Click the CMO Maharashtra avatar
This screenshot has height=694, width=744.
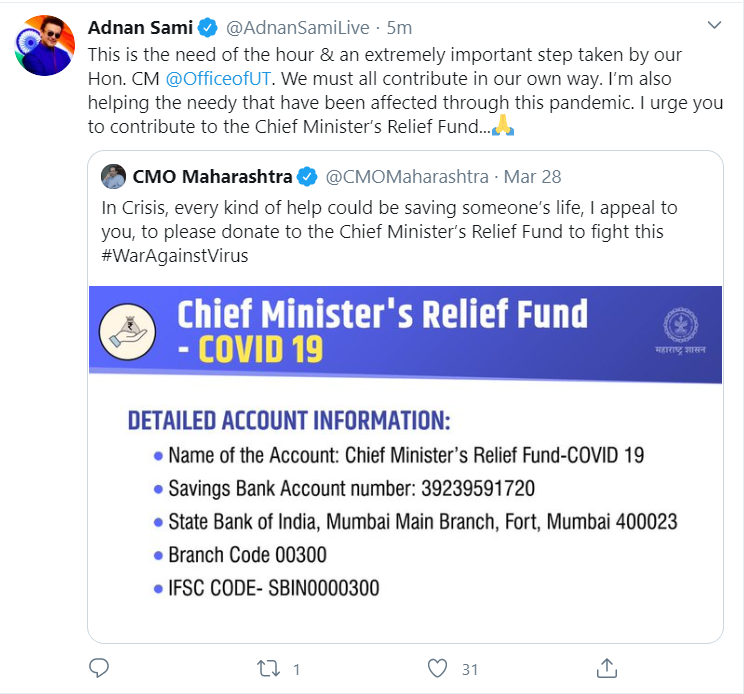click(x=113, y=177)
